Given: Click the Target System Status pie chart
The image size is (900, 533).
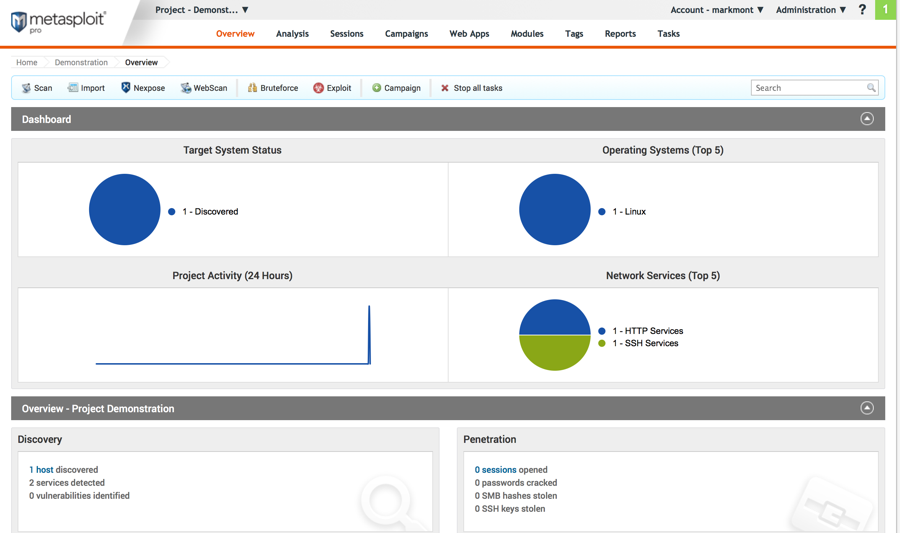Looking at the screenshot, I should click(x=125, y=209).
